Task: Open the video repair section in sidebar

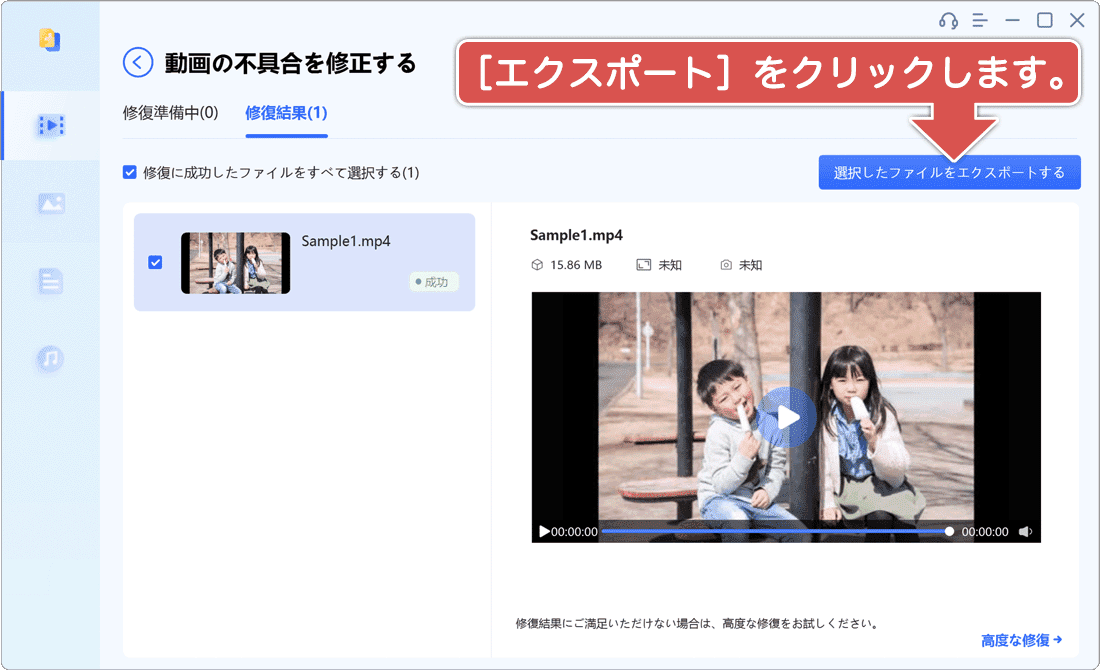Action: click(51, 125)
